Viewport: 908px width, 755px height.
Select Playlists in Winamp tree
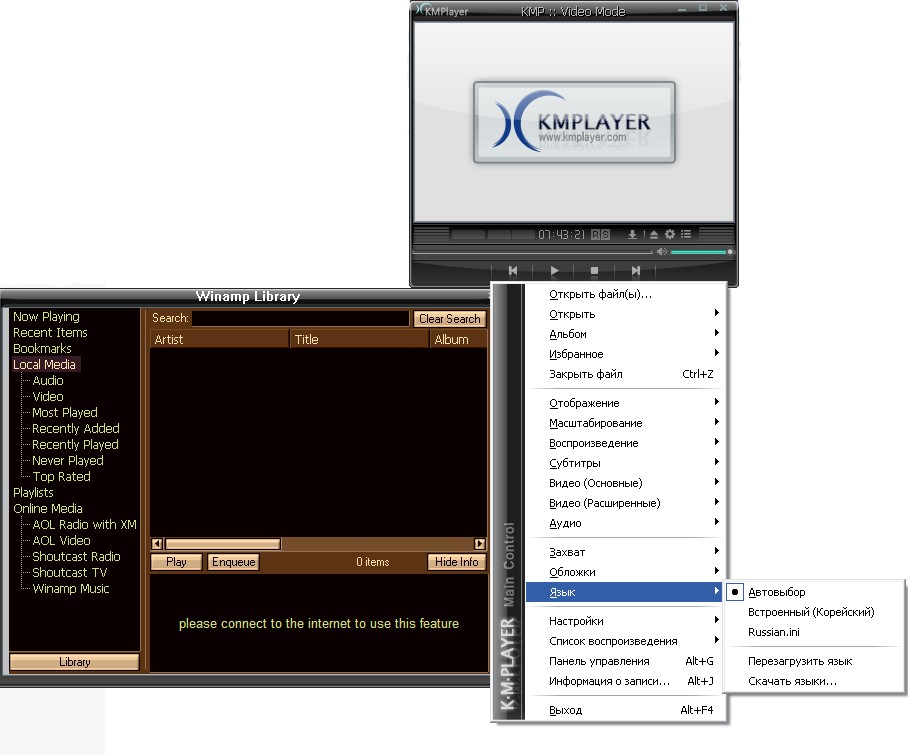[x=33, y=492]
